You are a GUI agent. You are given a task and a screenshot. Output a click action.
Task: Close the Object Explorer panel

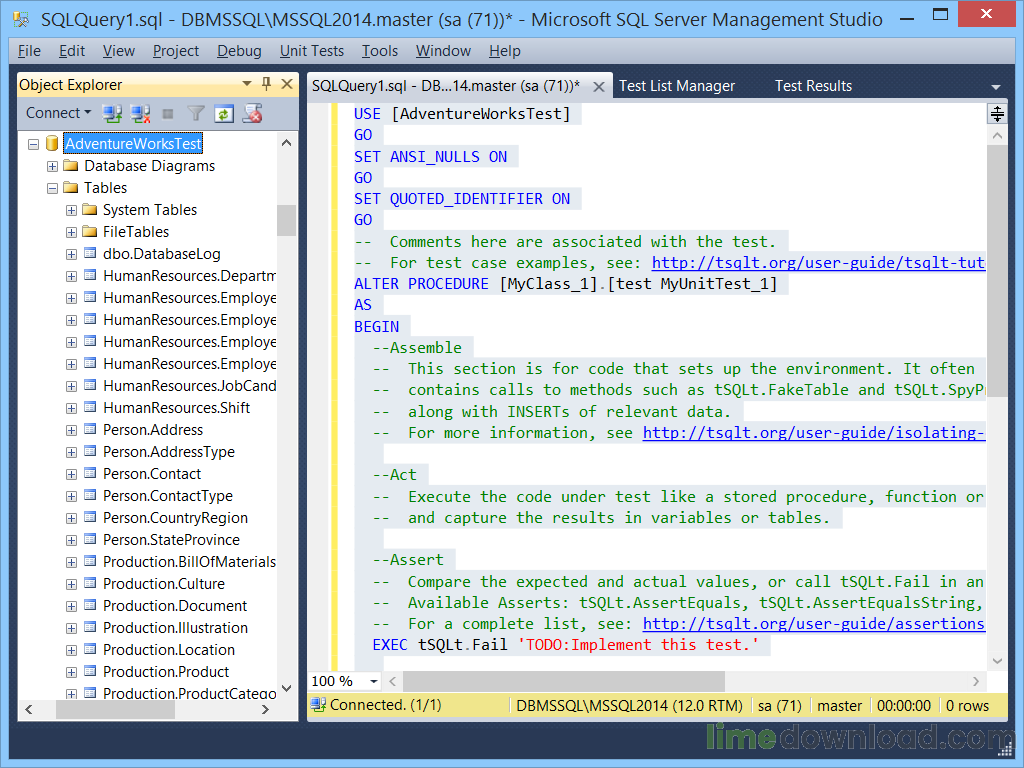(287, 84)
